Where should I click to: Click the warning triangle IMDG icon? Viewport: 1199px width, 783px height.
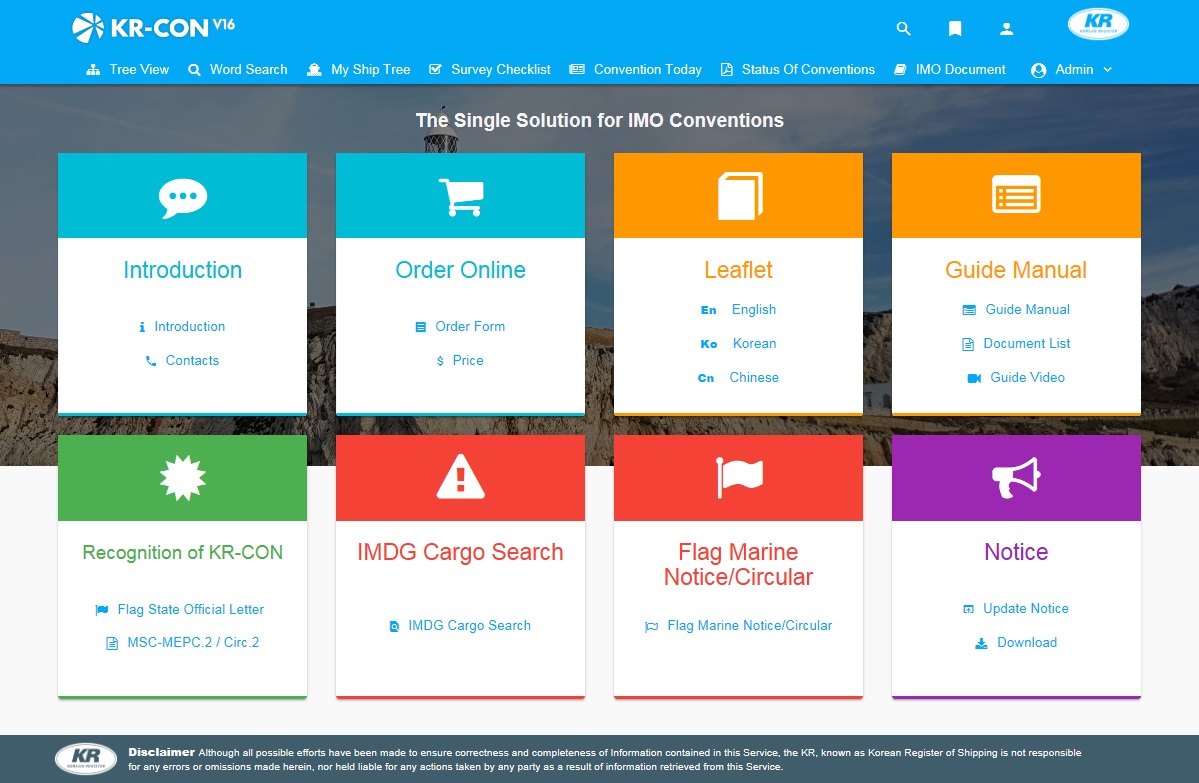(461, 477)
